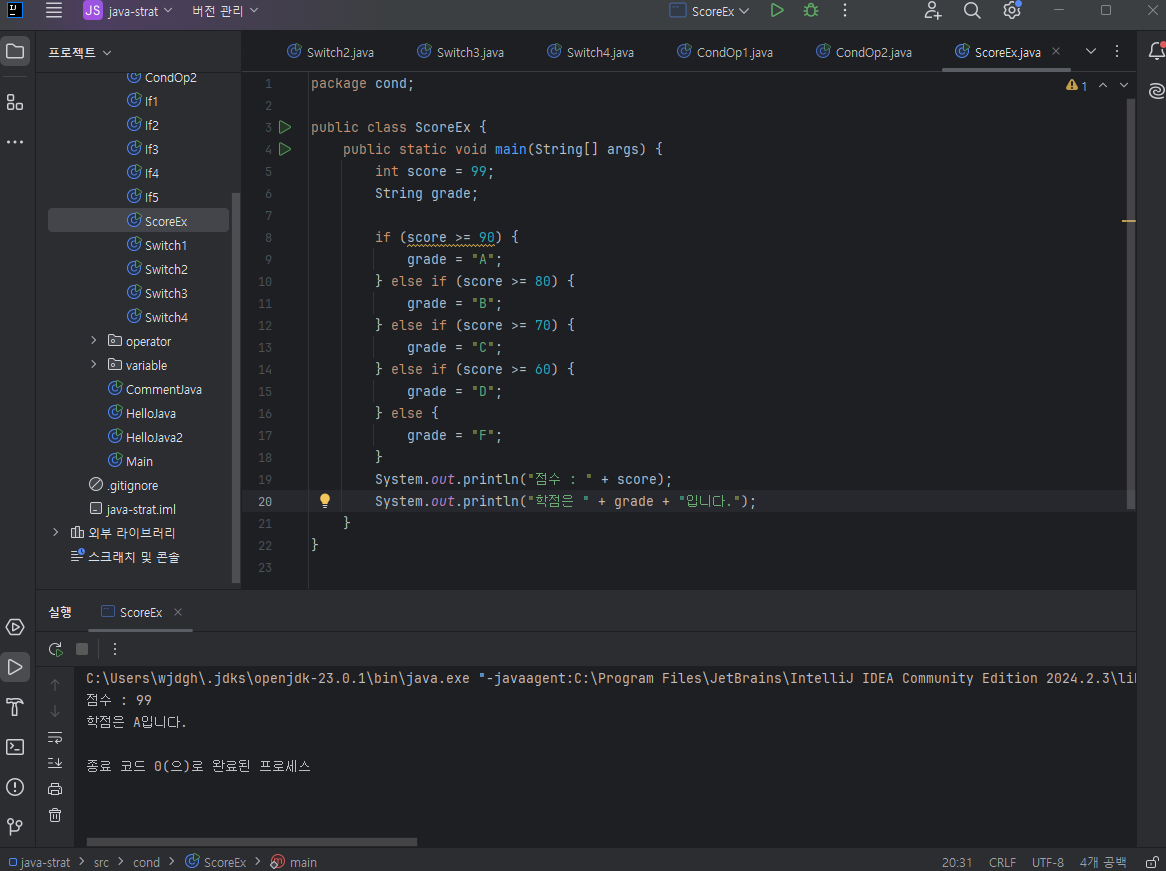Click the Rerun ScoreEx icon in run panel
Image resolution: width=1166 pixels, height=871 pixels.
[56, 649]
